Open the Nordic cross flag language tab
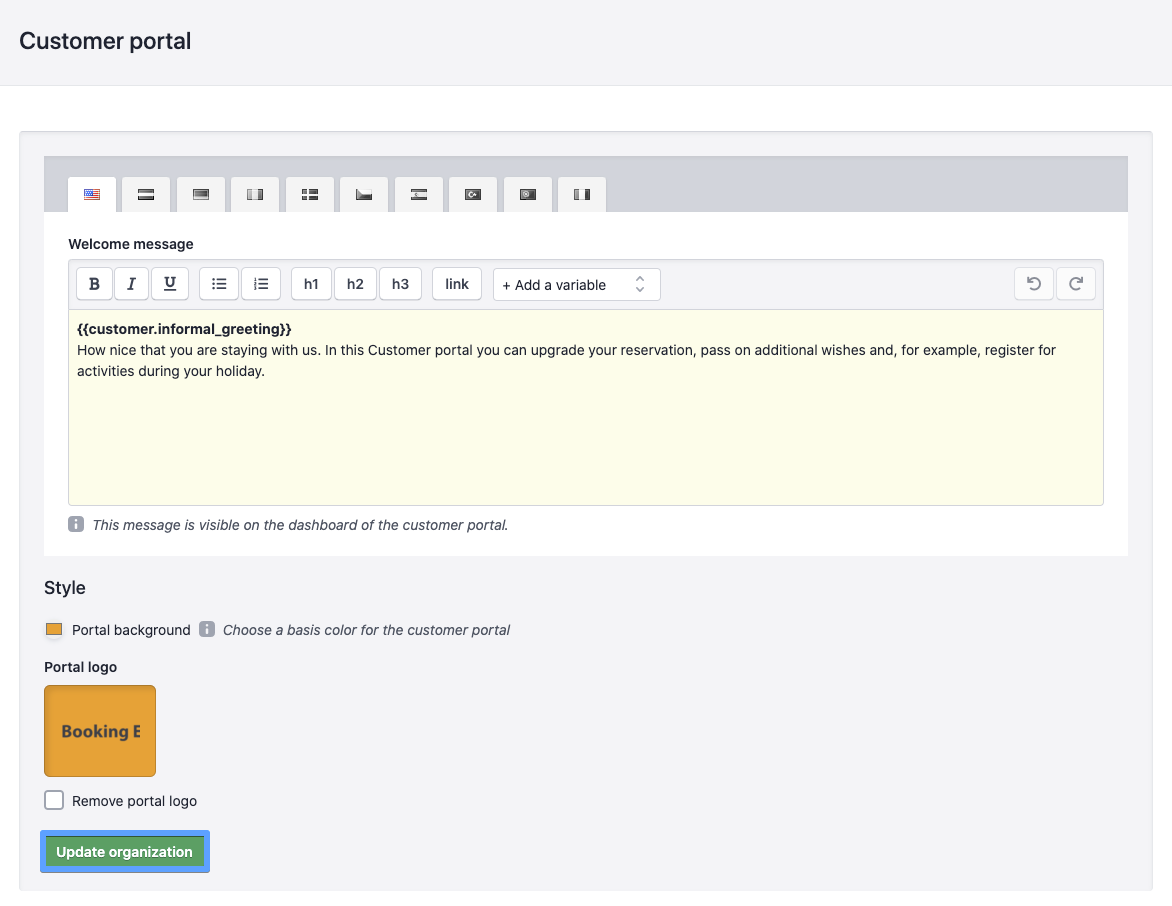 309,194
